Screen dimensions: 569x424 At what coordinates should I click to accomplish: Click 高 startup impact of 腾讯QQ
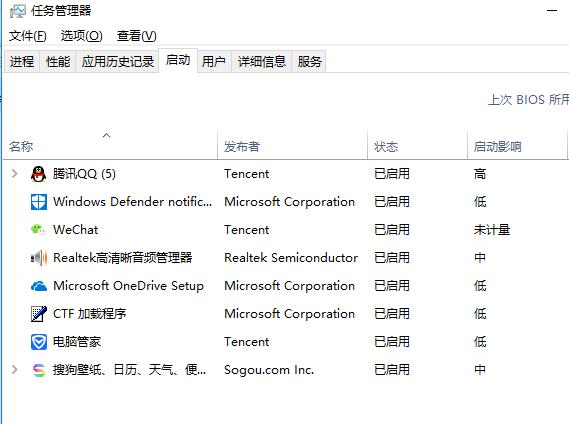[x=480, y=174]
